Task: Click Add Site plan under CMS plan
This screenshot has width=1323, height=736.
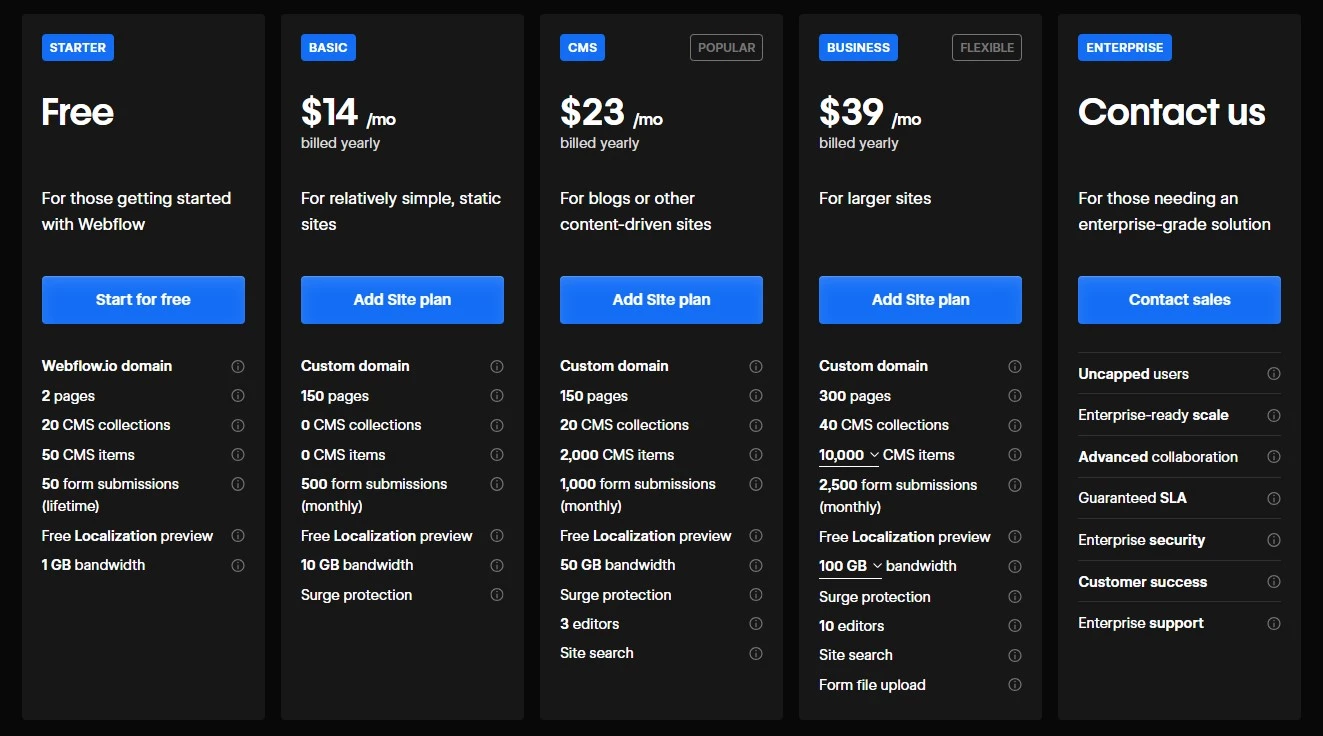Action: tap(661, 300)
